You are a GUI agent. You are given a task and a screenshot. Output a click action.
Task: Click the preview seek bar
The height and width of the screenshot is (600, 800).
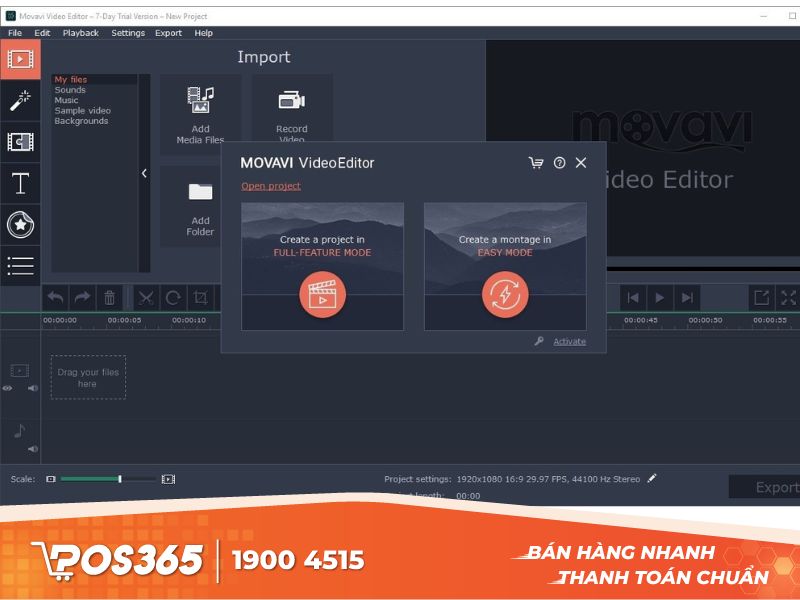(703, 268)
